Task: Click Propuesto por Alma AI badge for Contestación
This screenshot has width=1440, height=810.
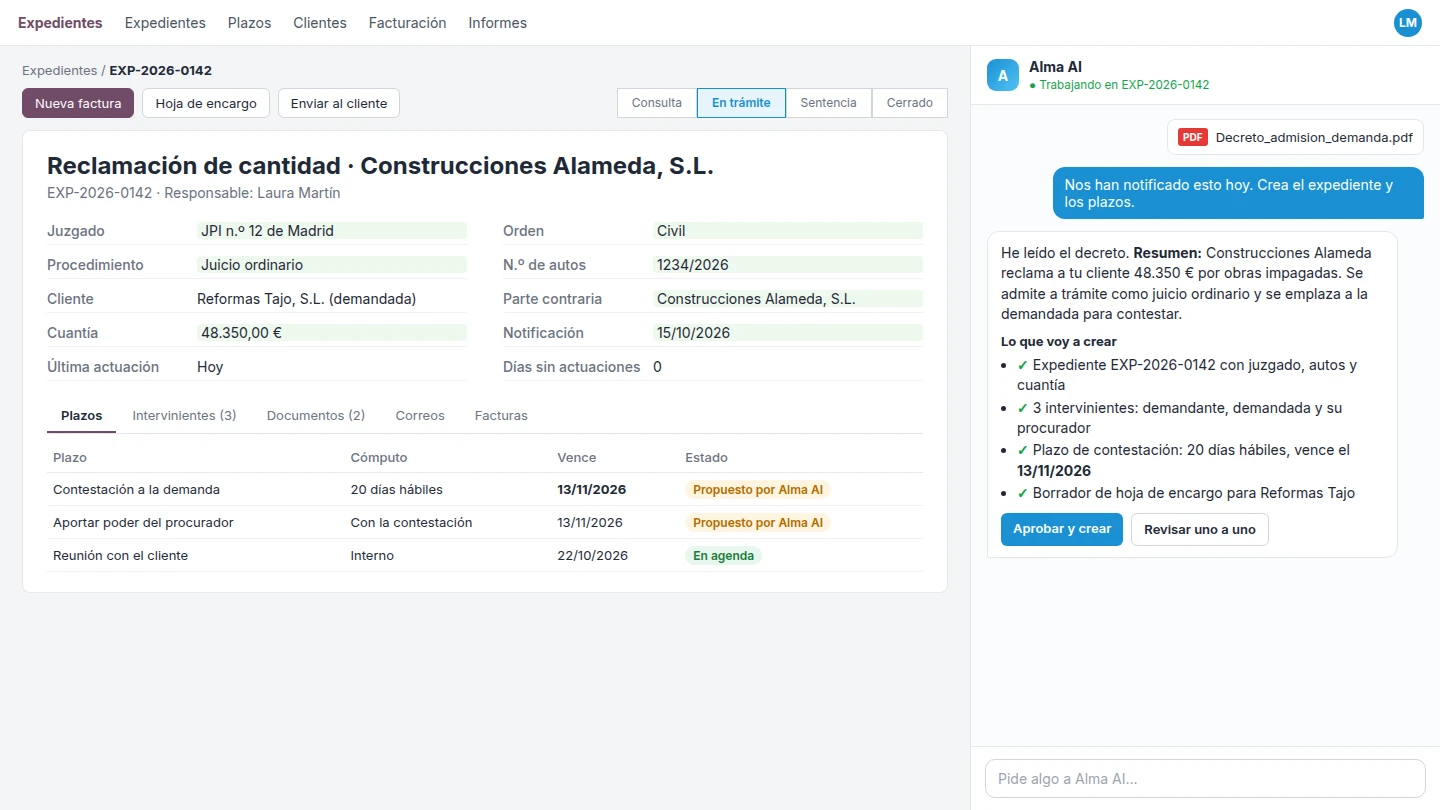Action: 758,490
